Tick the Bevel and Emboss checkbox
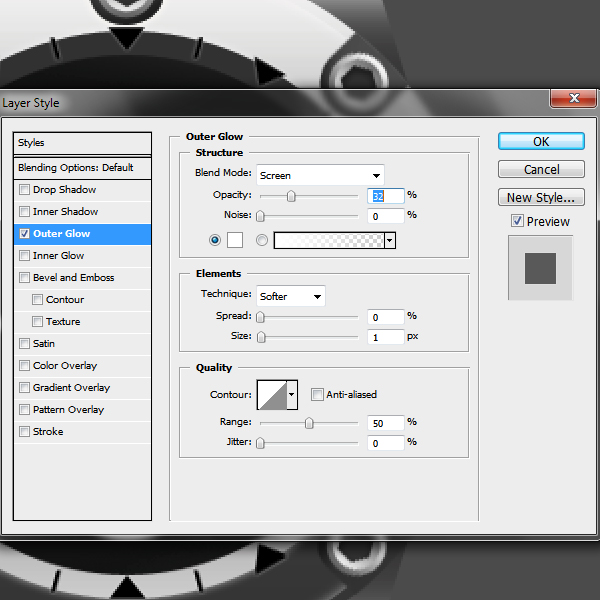Screen dimensions: 600x600 (24, 277)
